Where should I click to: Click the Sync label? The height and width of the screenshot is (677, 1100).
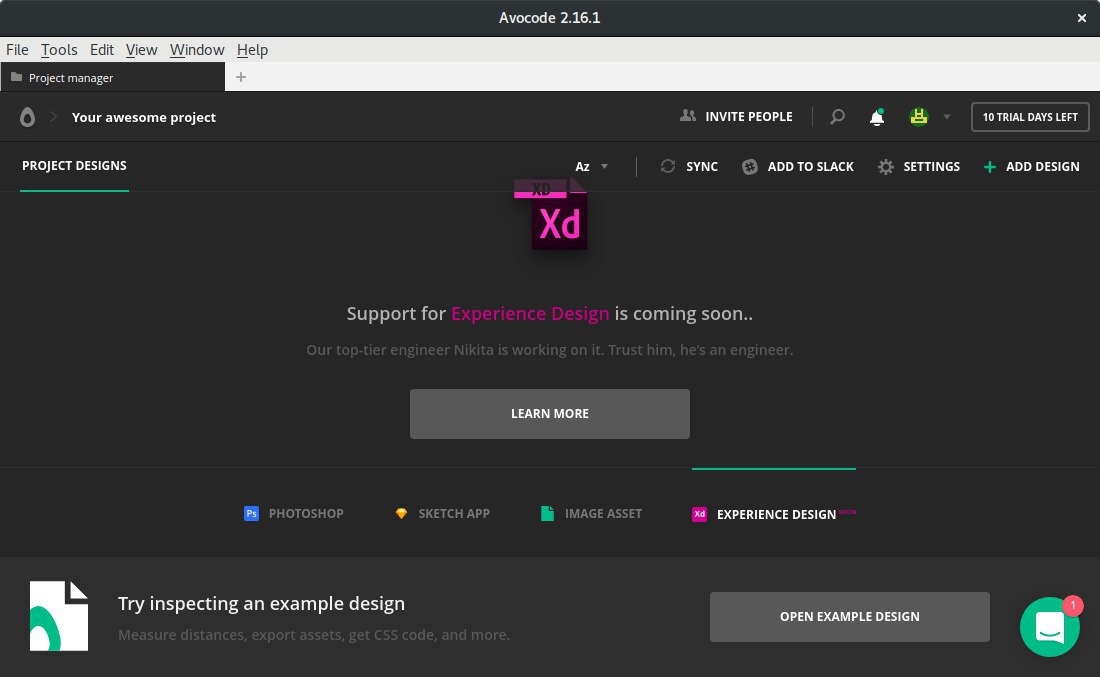tap(702, 166)
